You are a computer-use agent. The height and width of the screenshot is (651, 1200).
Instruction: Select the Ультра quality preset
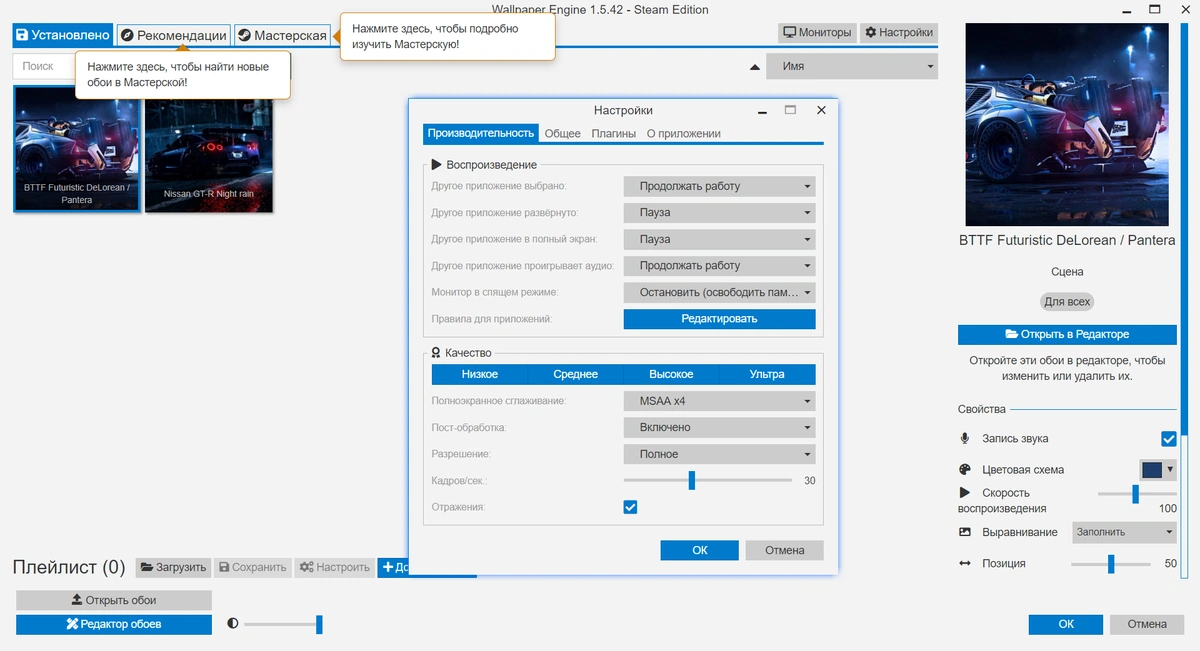point(767,374)
